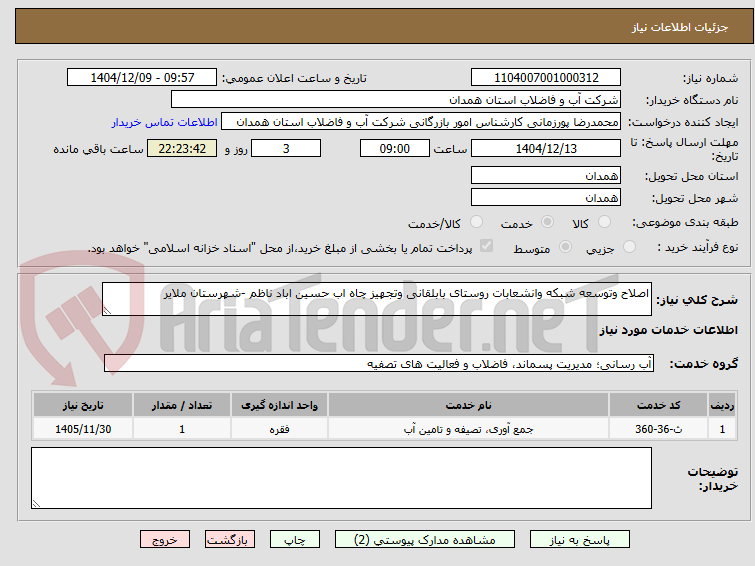Select the کالا radio button
This screenshot has width=755, height=566.
pos(604,222)
